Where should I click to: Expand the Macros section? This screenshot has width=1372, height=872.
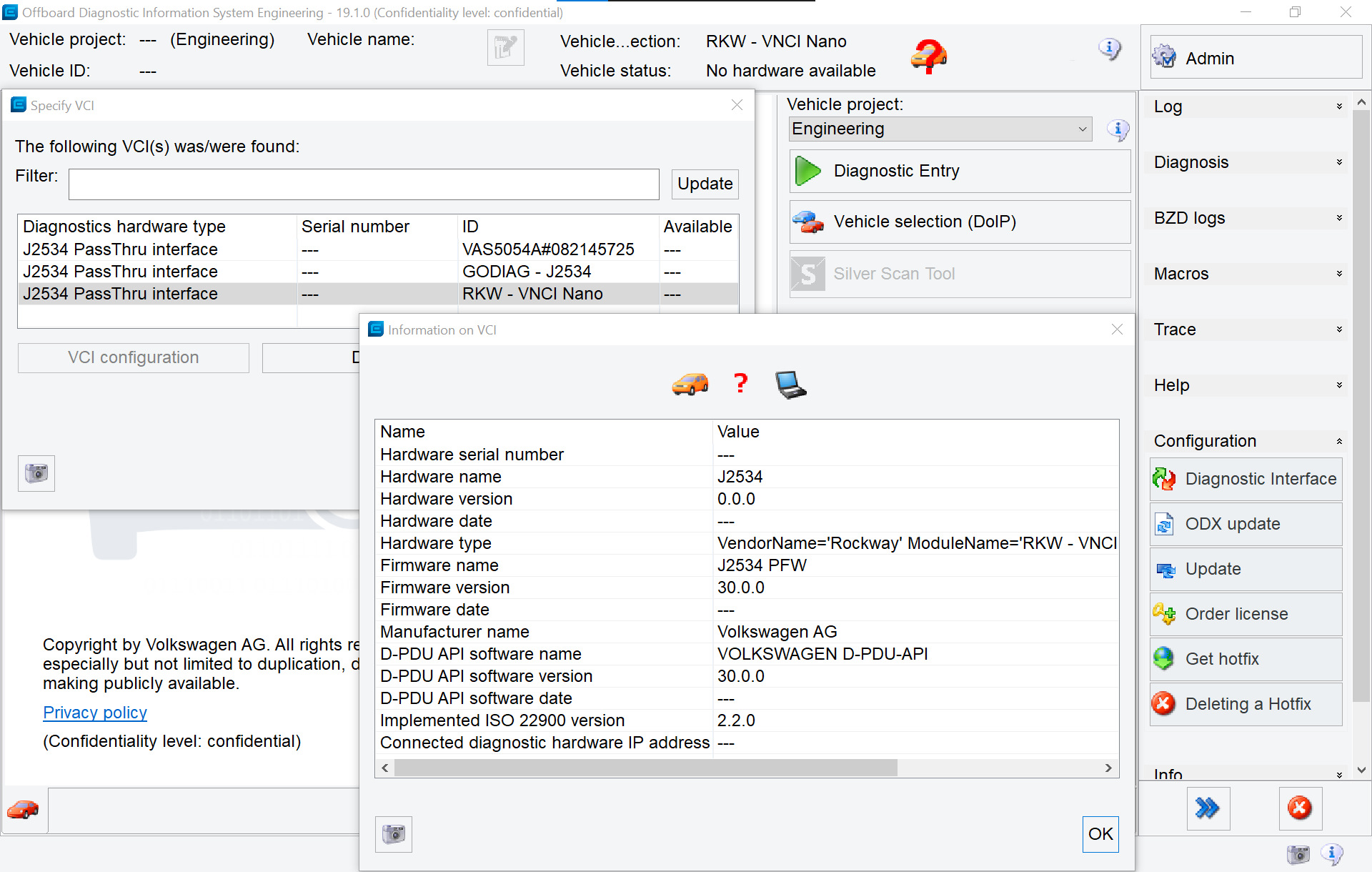1248,274
